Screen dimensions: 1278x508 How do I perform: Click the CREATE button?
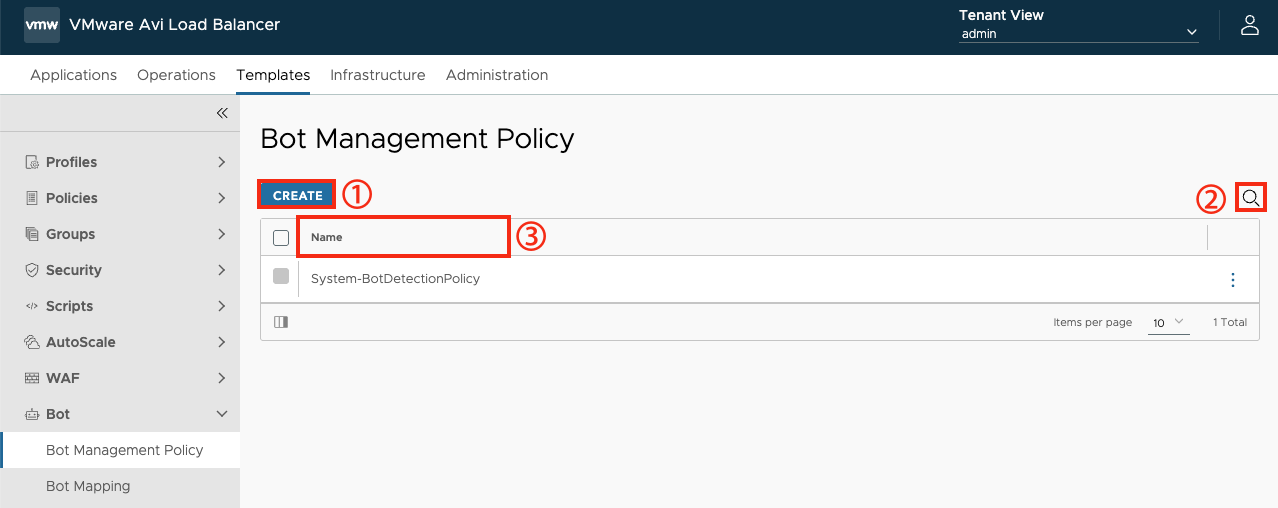[x=298, y=196]
